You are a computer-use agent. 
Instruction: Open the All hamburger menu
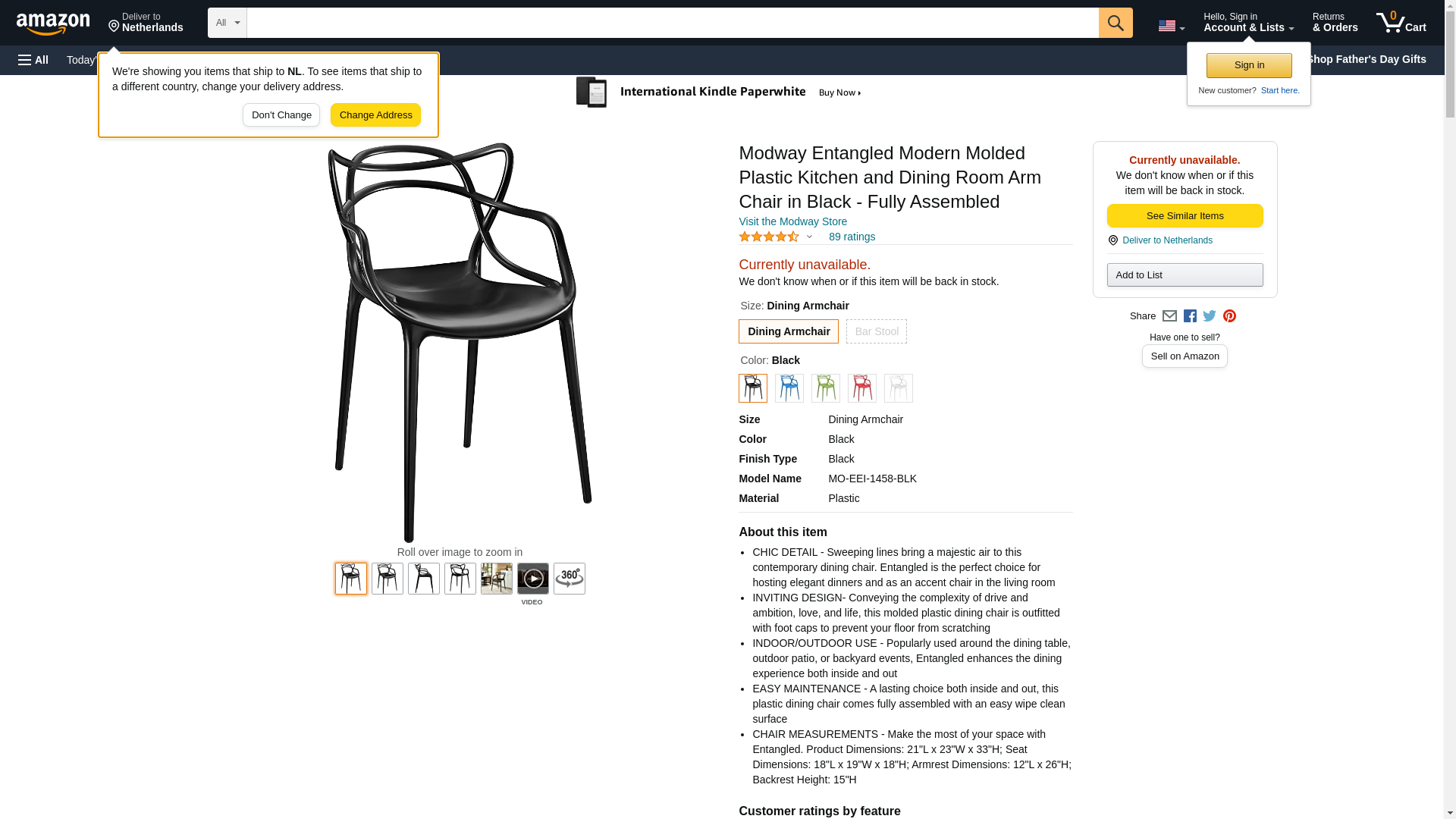[33, 60]
